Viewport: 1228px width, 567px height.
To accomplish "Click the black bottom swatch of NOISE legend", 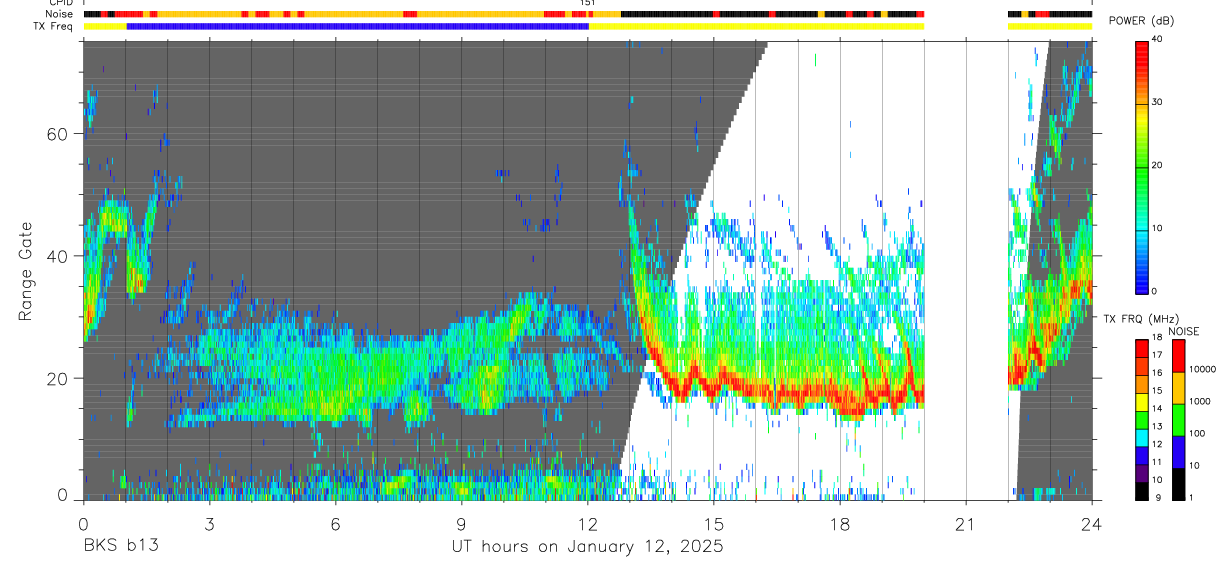I will [x=1177, y=483].
